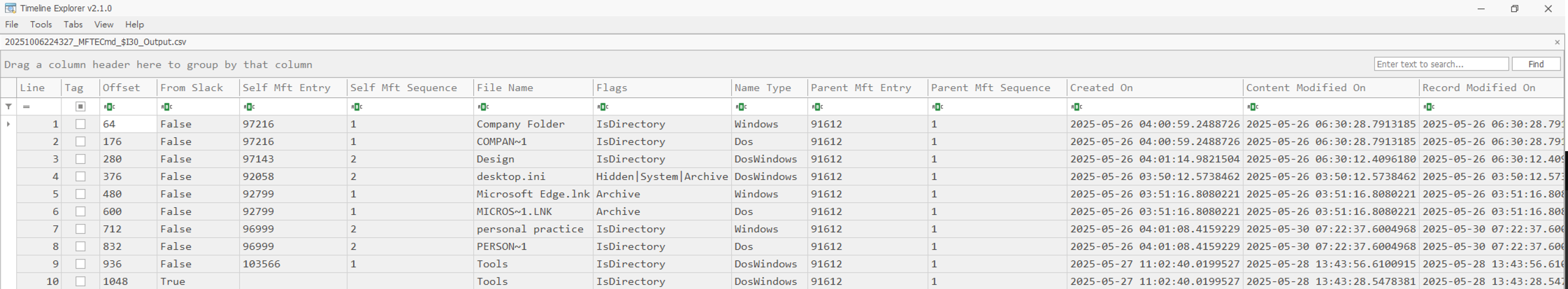Click the filter condition icon under Offset

click(x=109, y=107)
